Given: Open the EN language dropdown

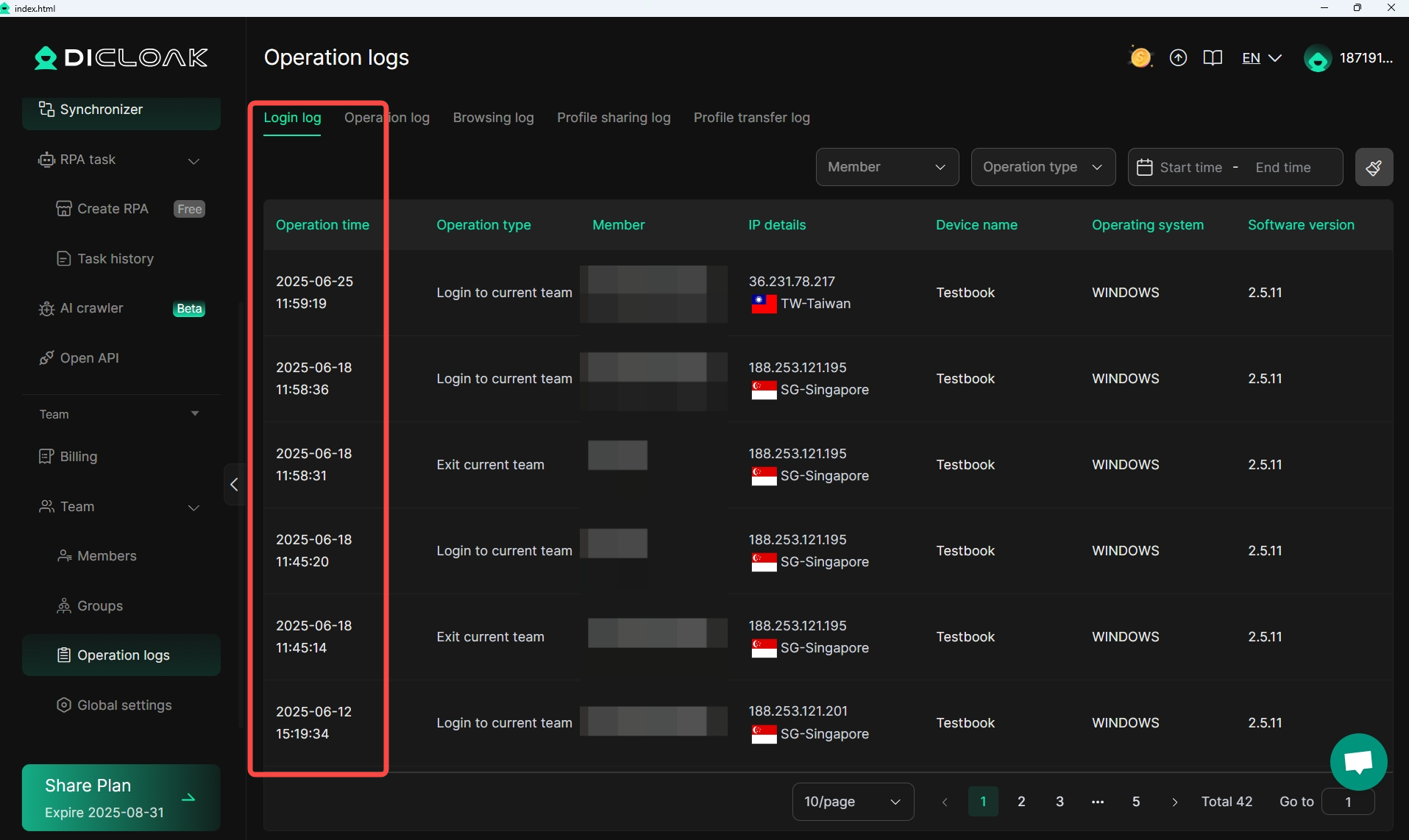Looking at the screenshot, I should (x=1262, y=58).
